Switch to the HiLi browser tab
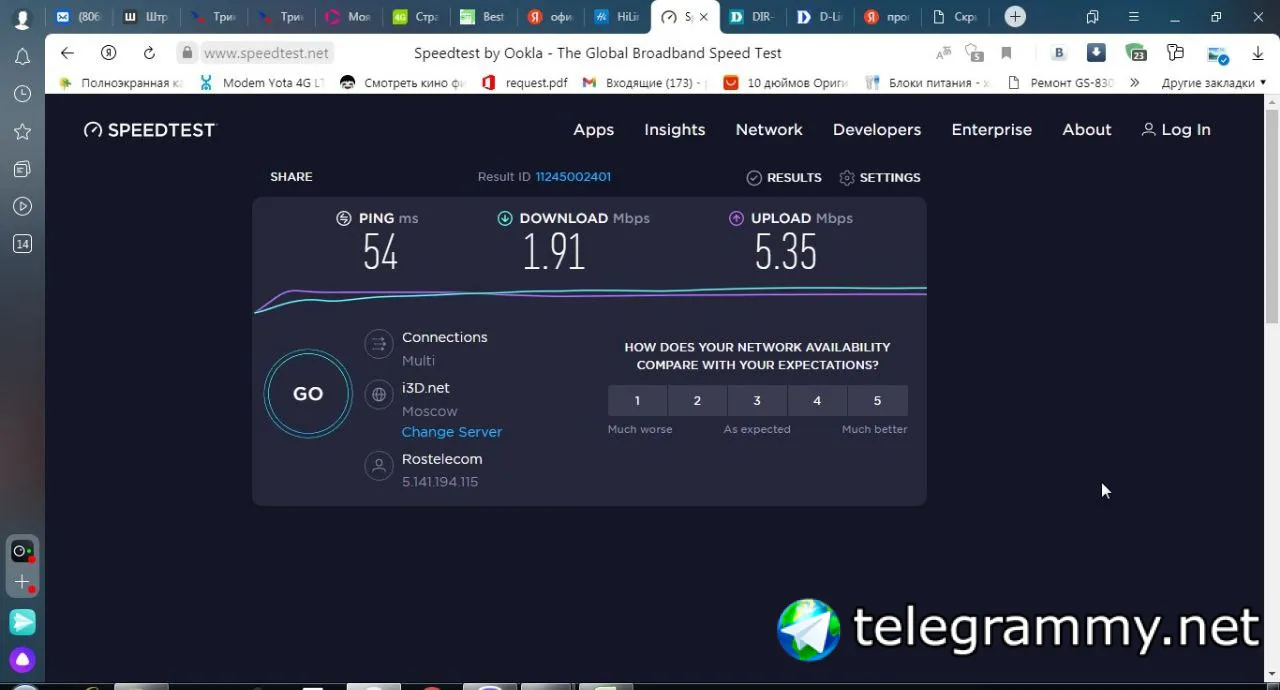 (x=616, y=17)
